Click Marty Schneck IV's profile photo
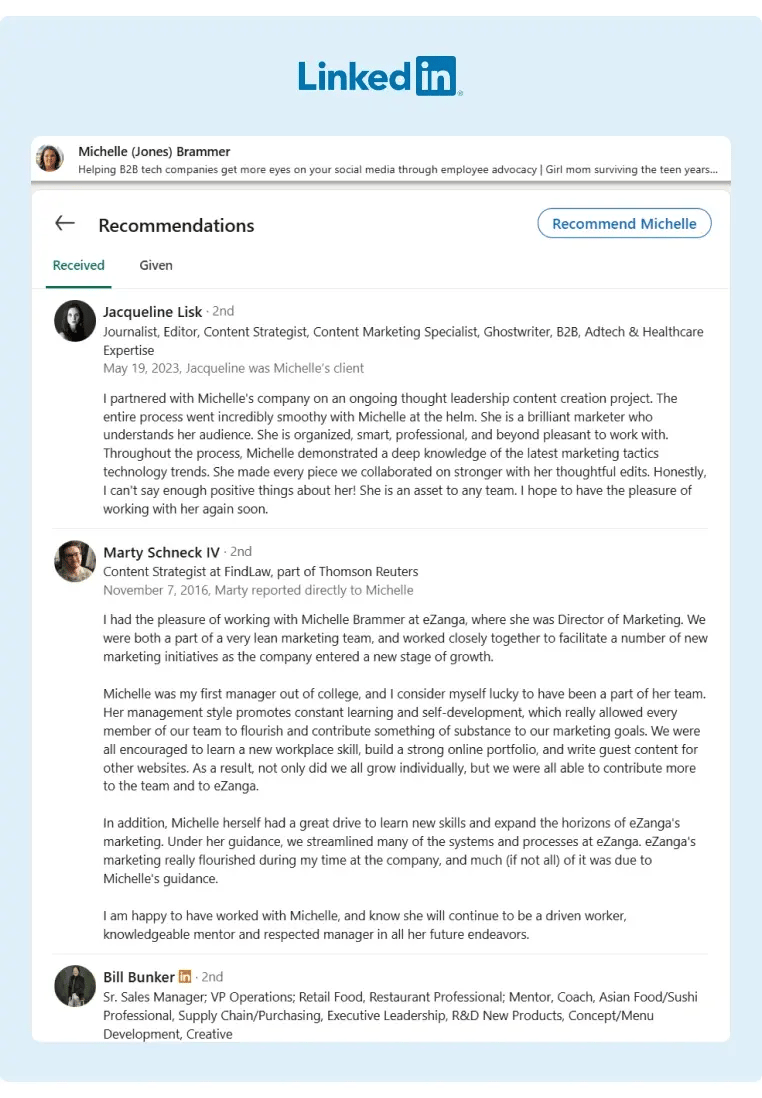Viewport: 762px width, 1098px height. pos(74,561)
